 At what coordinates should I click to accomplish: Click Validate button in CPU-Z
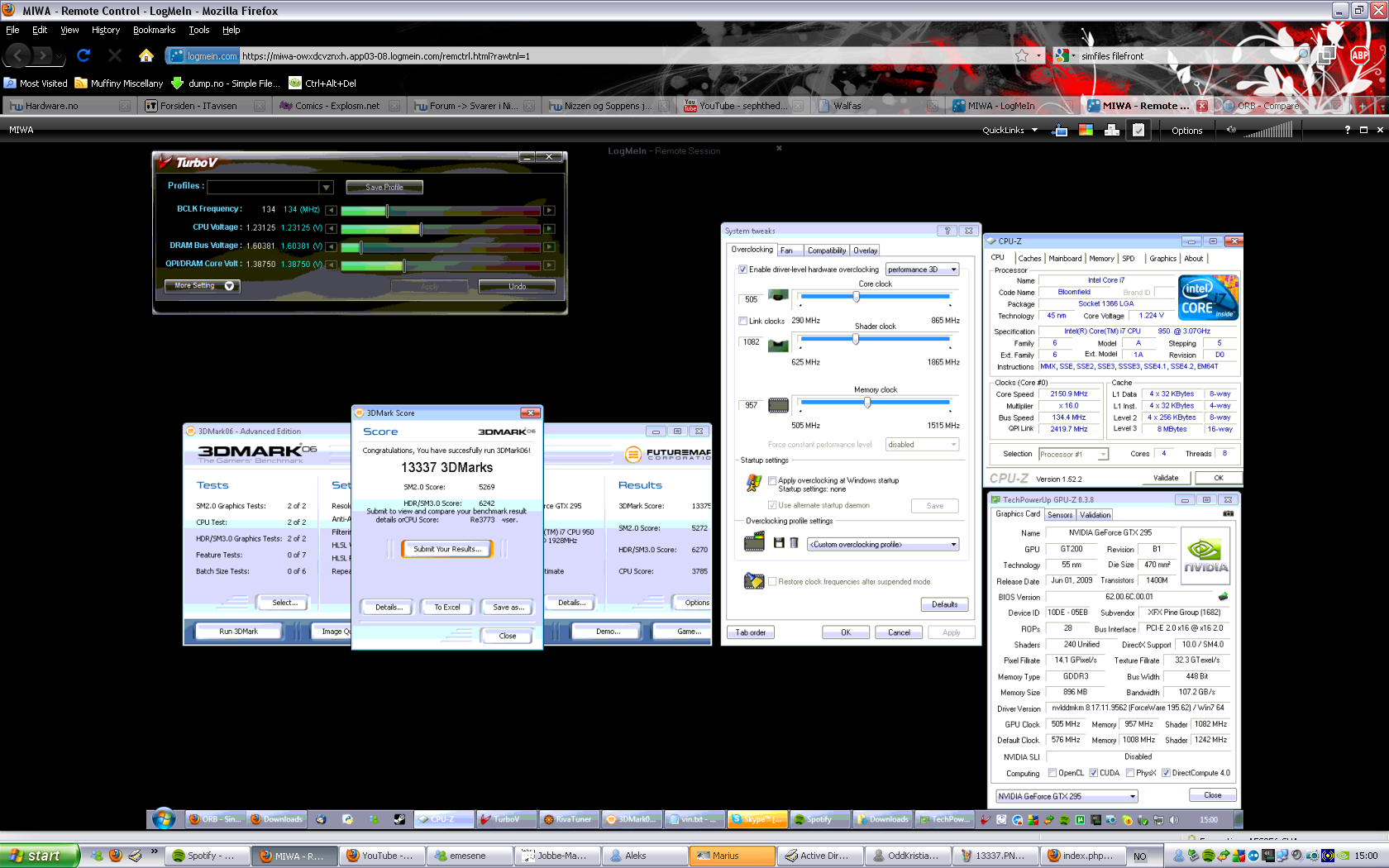pos(1166,478)
